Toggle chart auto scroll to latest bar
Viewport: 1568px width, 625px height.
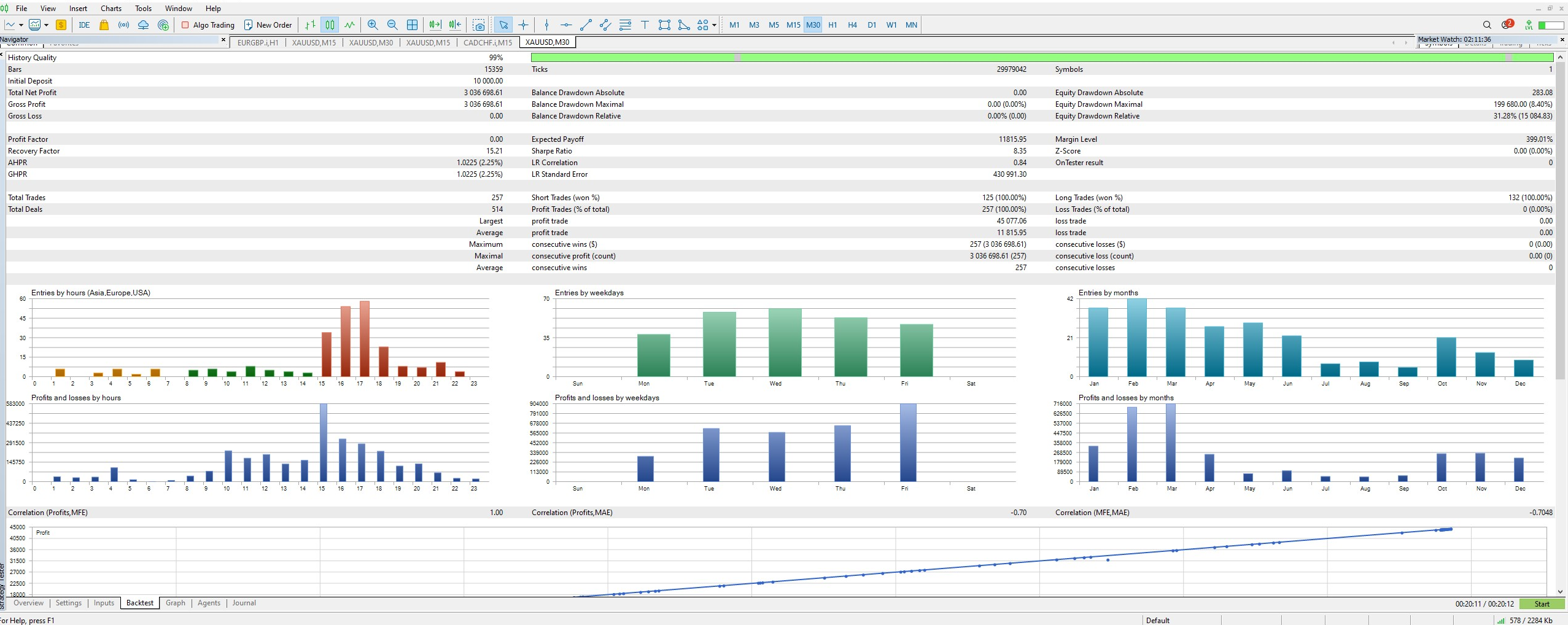[x=435, y=25]
